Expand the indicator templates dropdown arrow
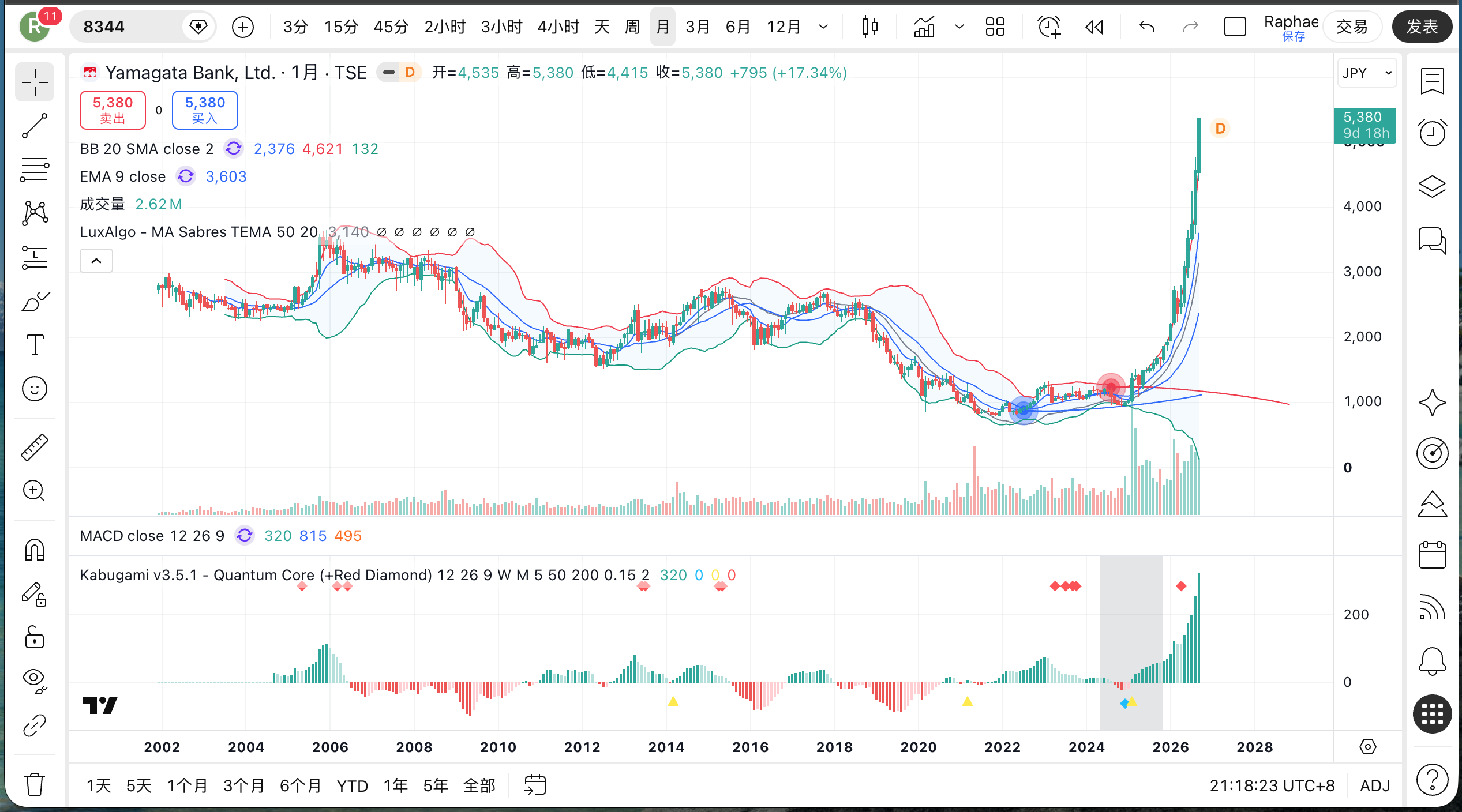 [959, 27]
